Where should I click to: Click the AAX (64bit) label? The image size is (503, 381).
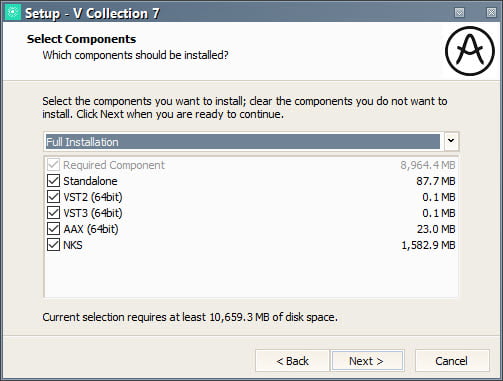pyautogui.click(x=91, y=229)
